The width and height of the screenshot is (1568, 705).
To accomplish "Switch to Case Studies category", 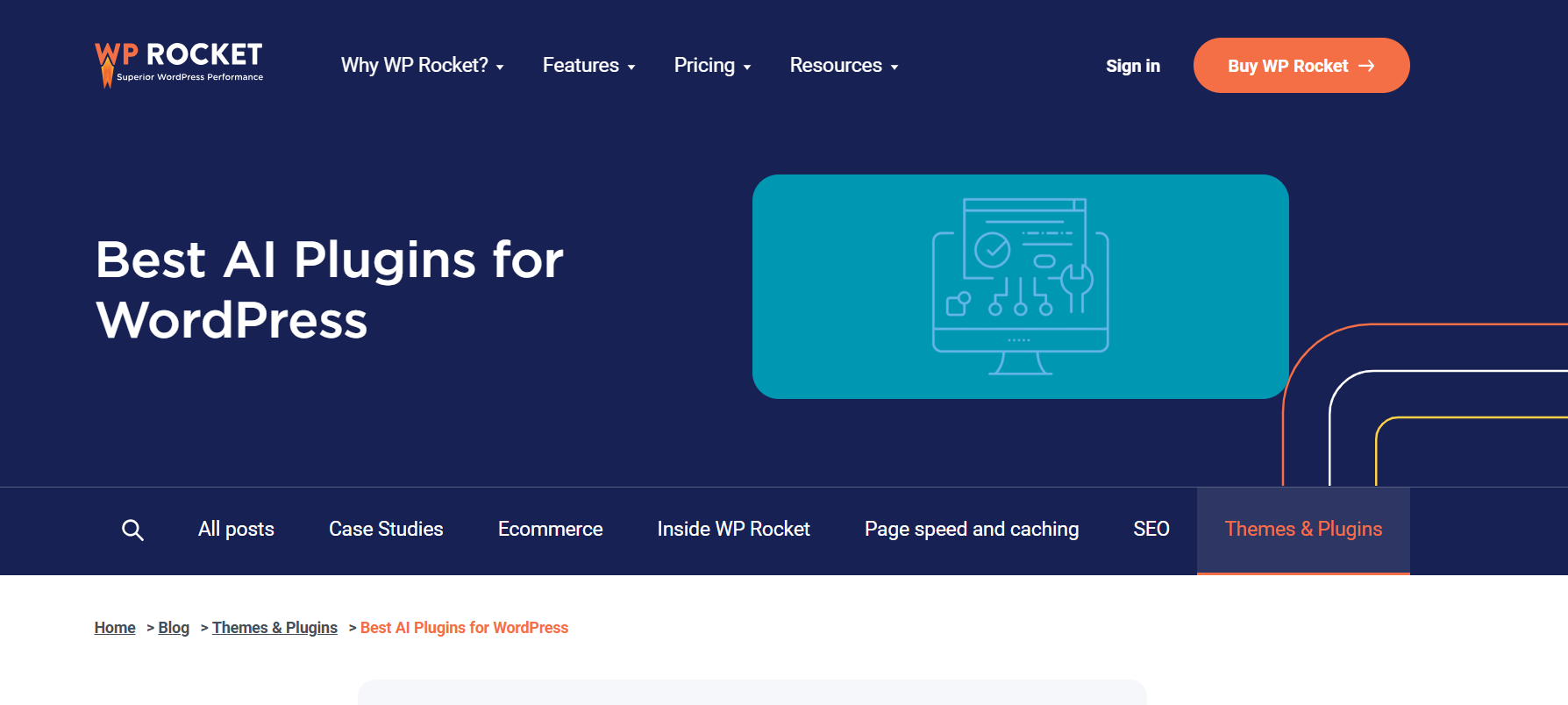I will click(x=386, y=530).
